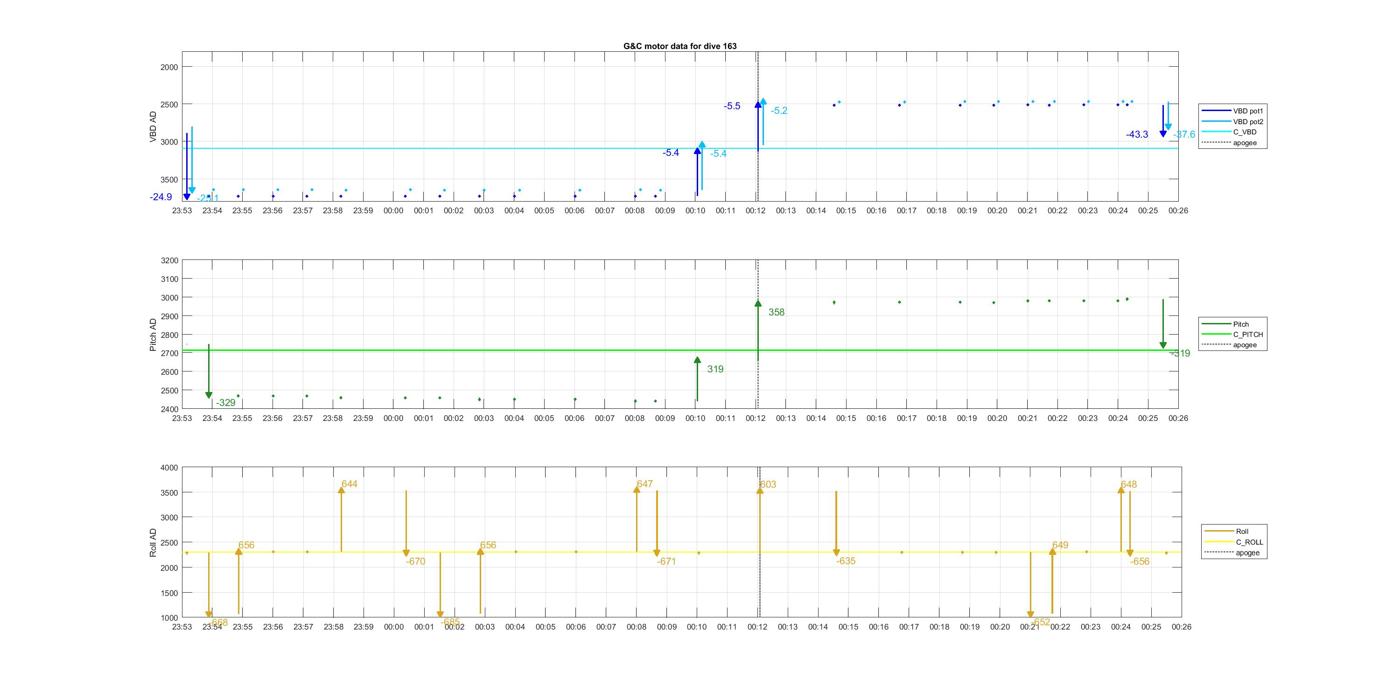Click the '1000' tick on Roll axis
Screen dimensions: 1400x693
pos(169,618)
